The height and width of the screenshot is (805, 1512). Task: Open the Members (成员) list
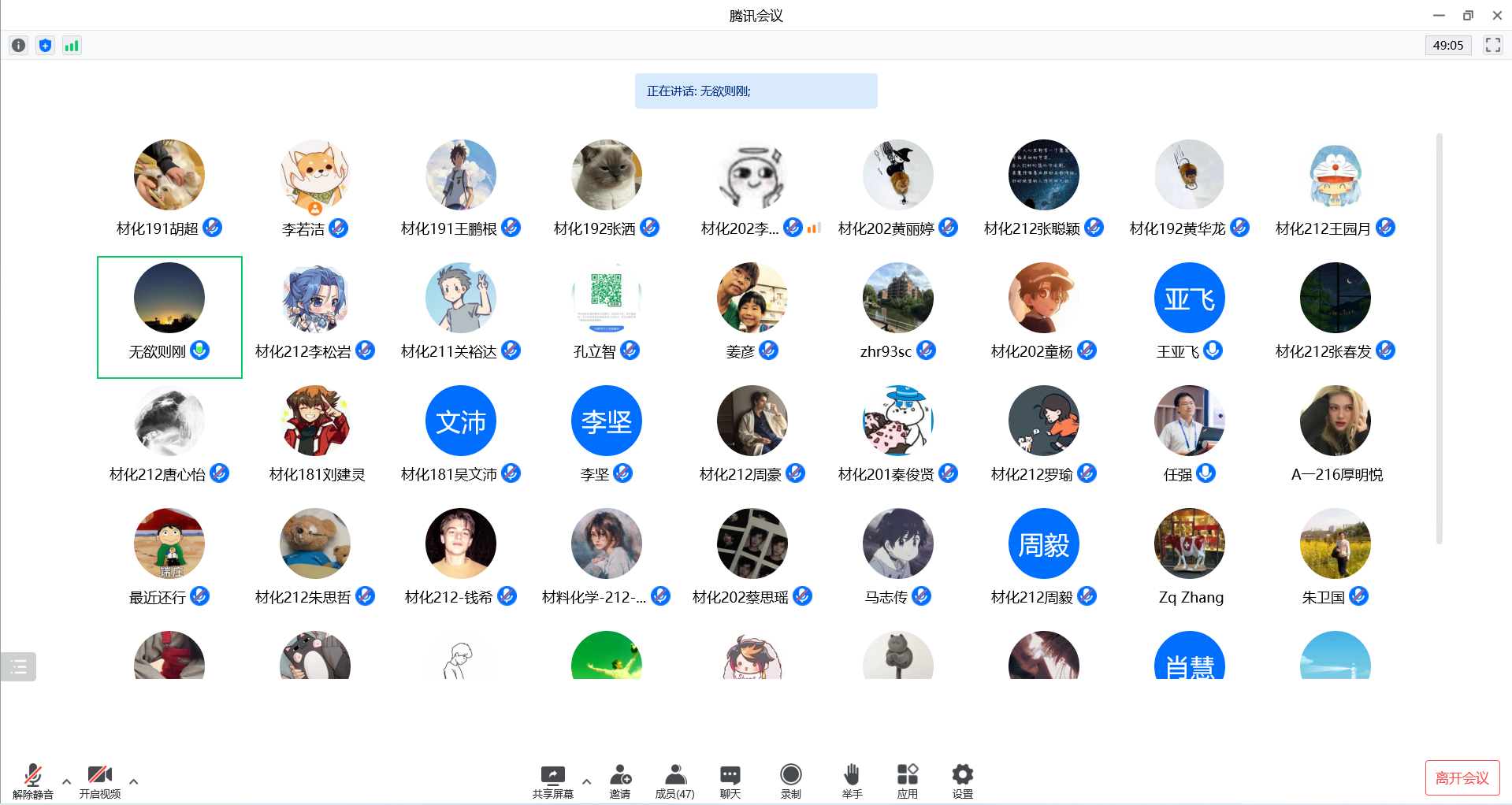coord(674,781)
